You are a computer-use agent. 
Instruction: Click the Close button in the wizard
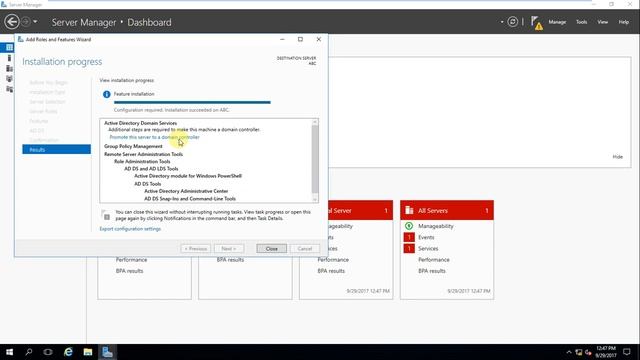271,249
